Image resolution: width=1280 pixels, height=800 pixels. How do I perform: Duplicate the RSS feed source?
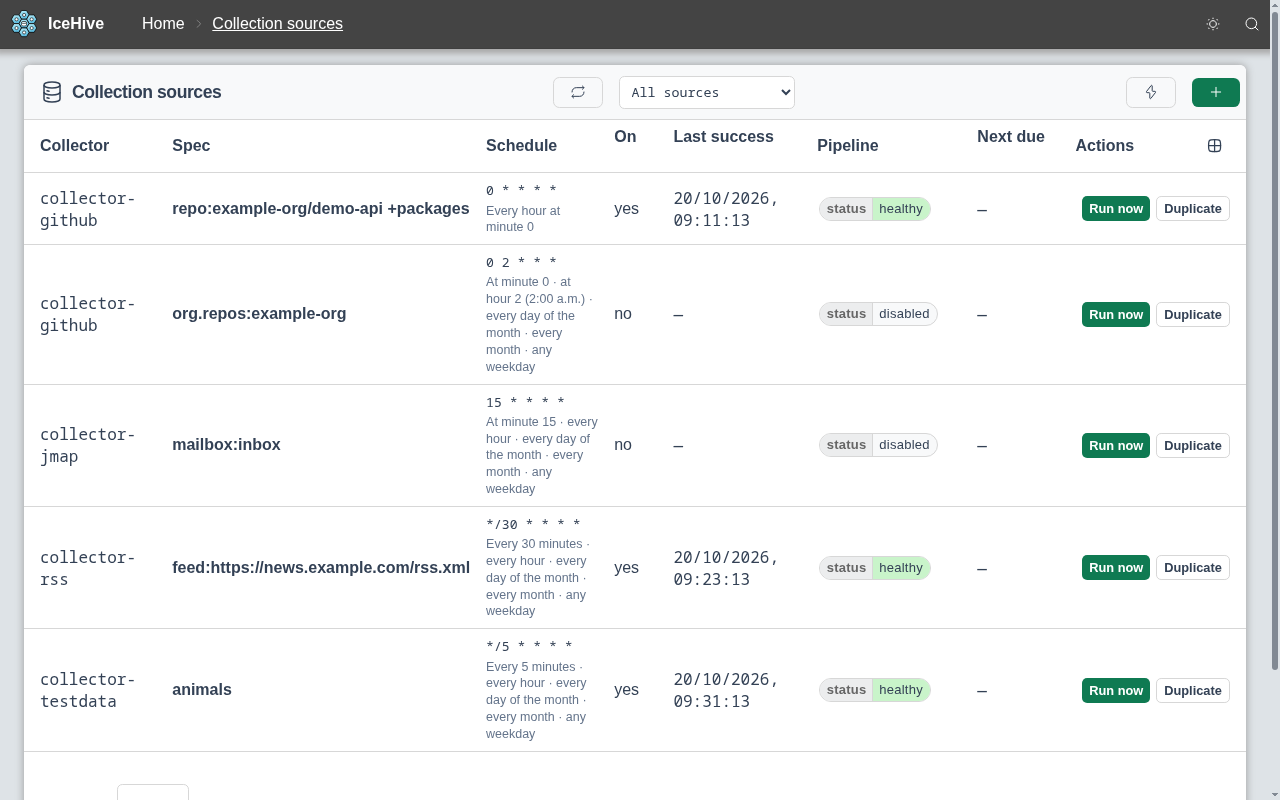(x=1193, y=567)
